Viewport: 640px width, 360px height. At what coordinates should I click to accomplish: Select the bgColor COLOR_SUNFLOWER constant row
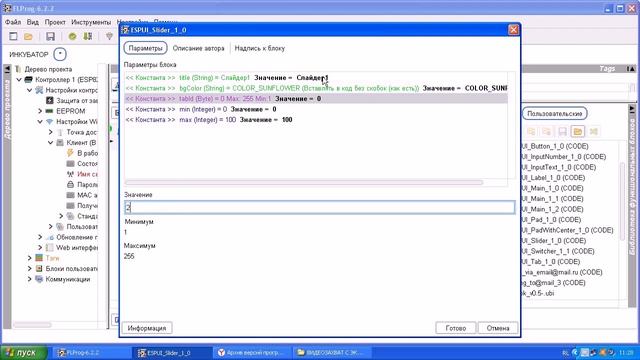pyautogui.click(x=316, y=88)
